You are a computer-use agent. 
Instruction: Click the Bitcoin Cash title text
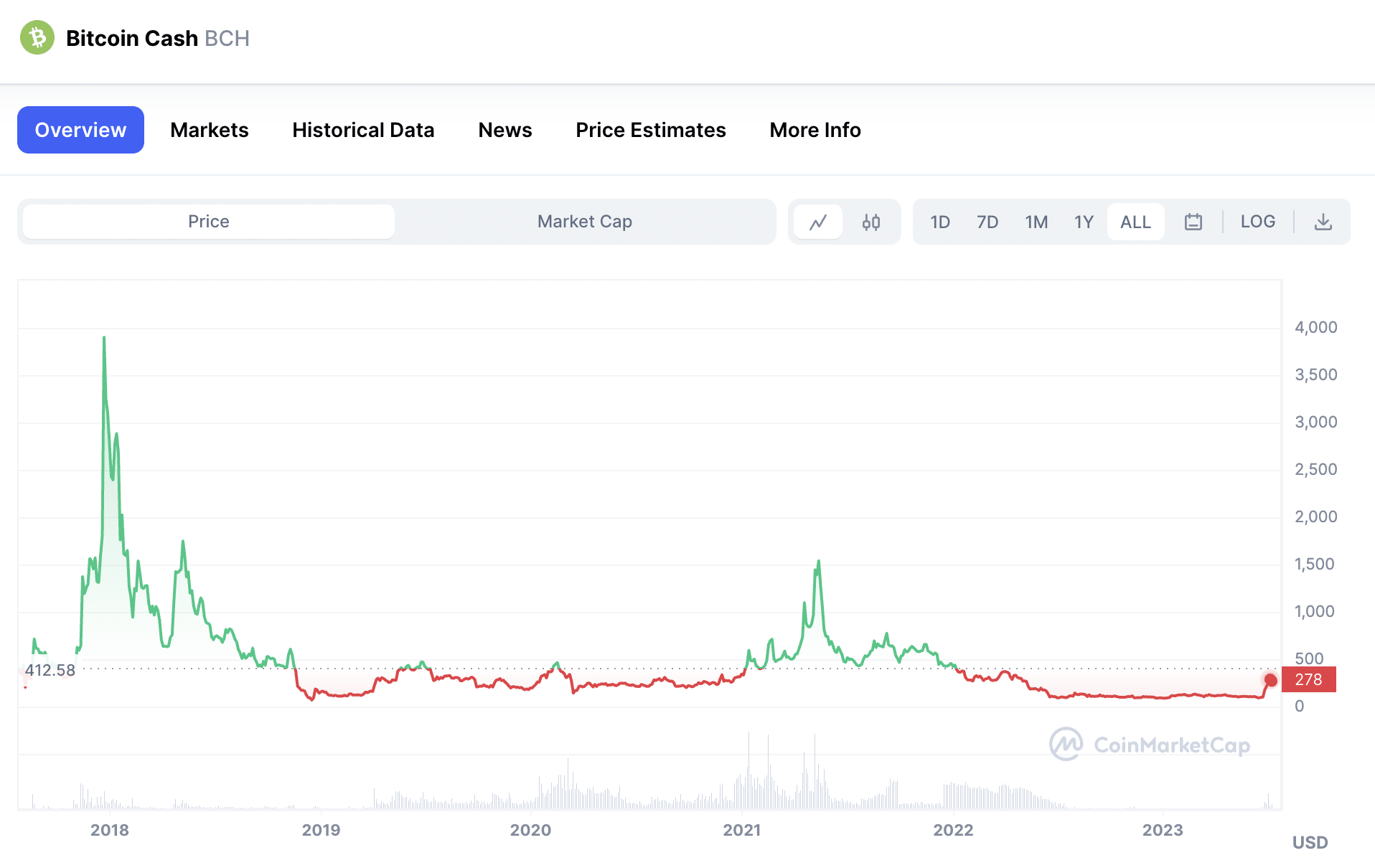[x=132, y=38]
